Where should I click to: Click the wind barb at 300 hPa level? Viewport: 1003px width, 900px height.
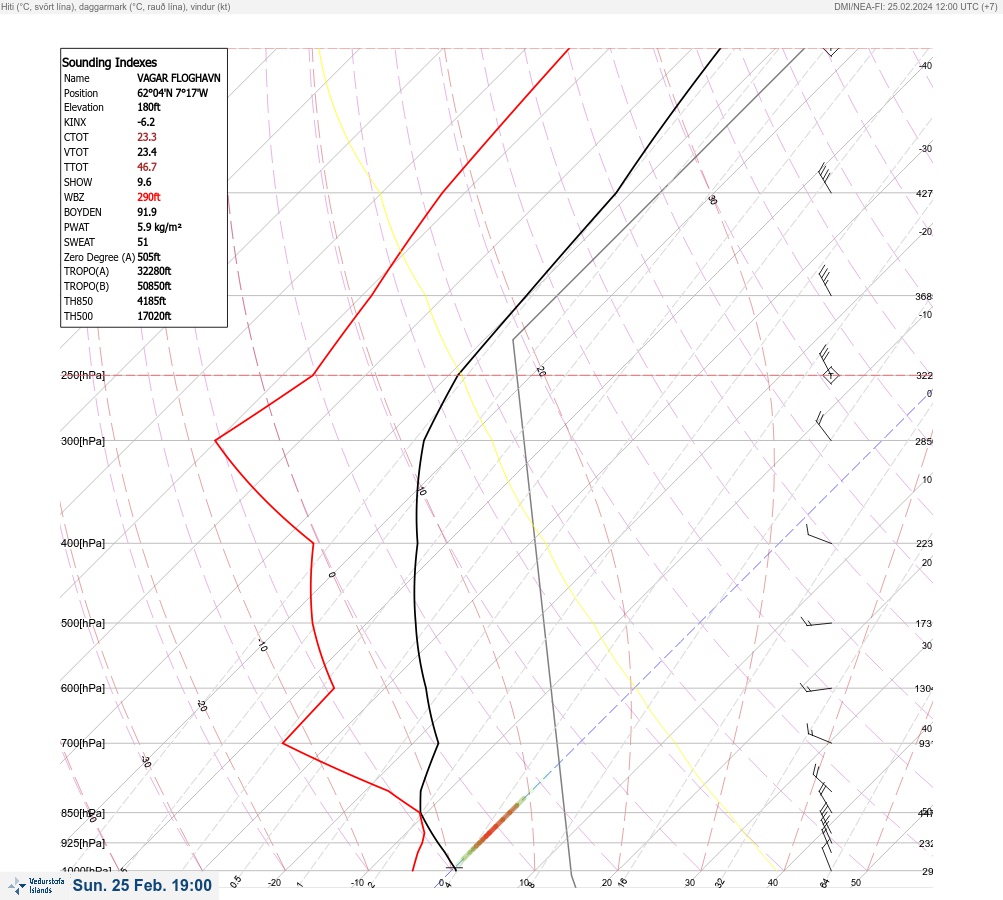[823, 427]
